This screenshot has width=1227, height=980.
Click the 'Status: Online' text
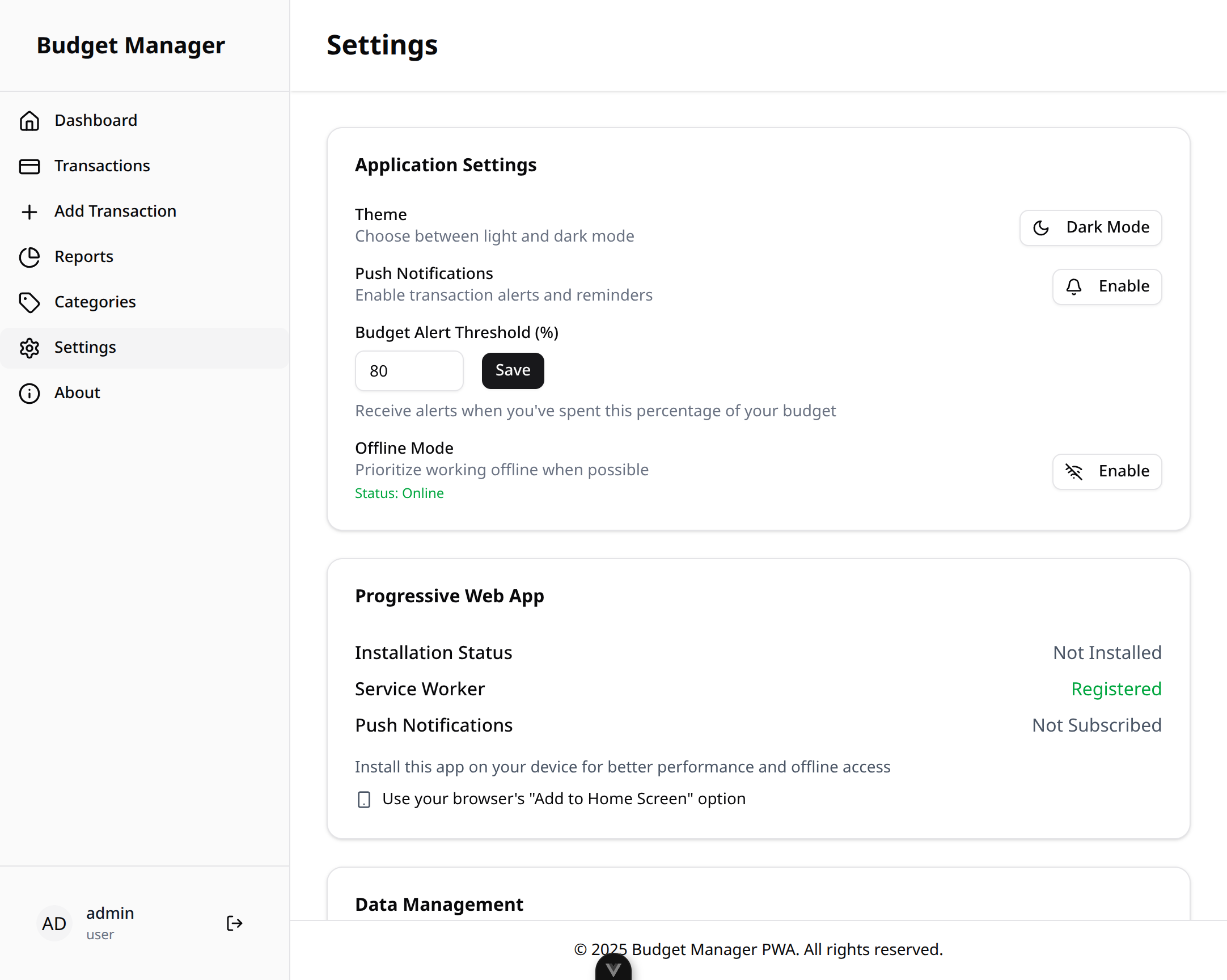(399, 493)
